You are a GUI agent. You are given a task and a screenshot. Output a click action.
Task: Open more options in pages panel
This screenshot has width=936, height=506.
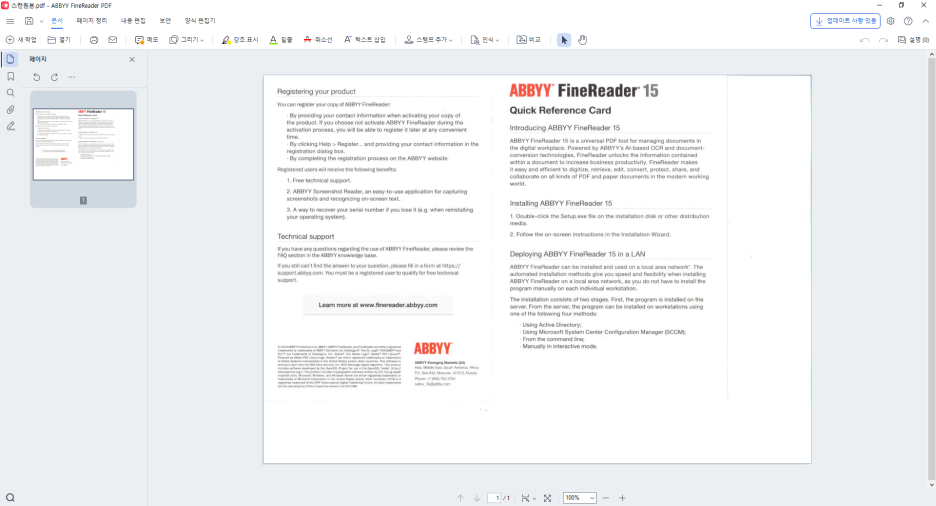[72, 77]
